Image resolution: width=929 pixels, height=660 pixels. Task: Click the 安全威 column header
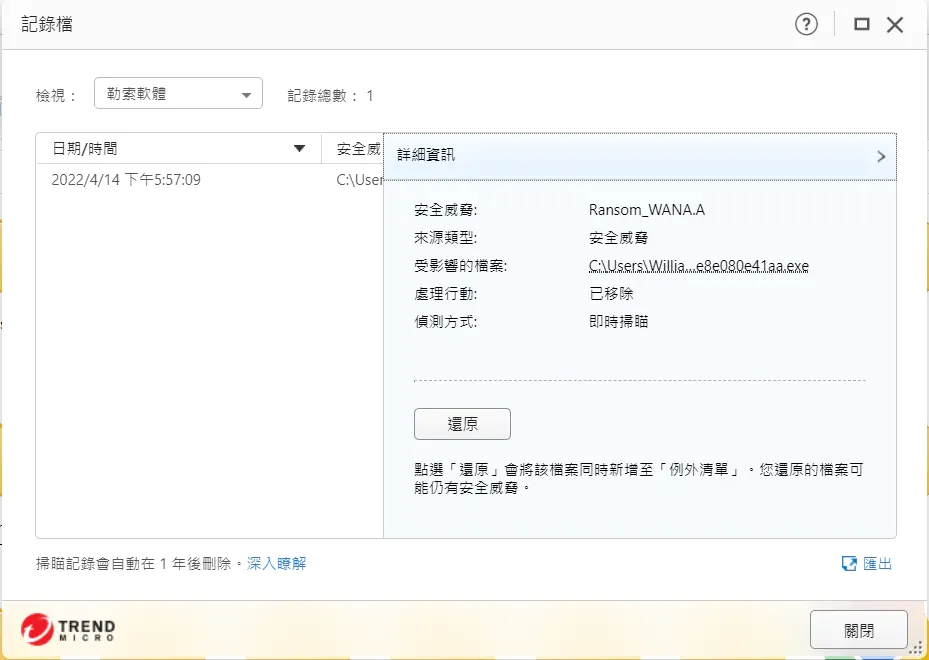tap(358, 149)
